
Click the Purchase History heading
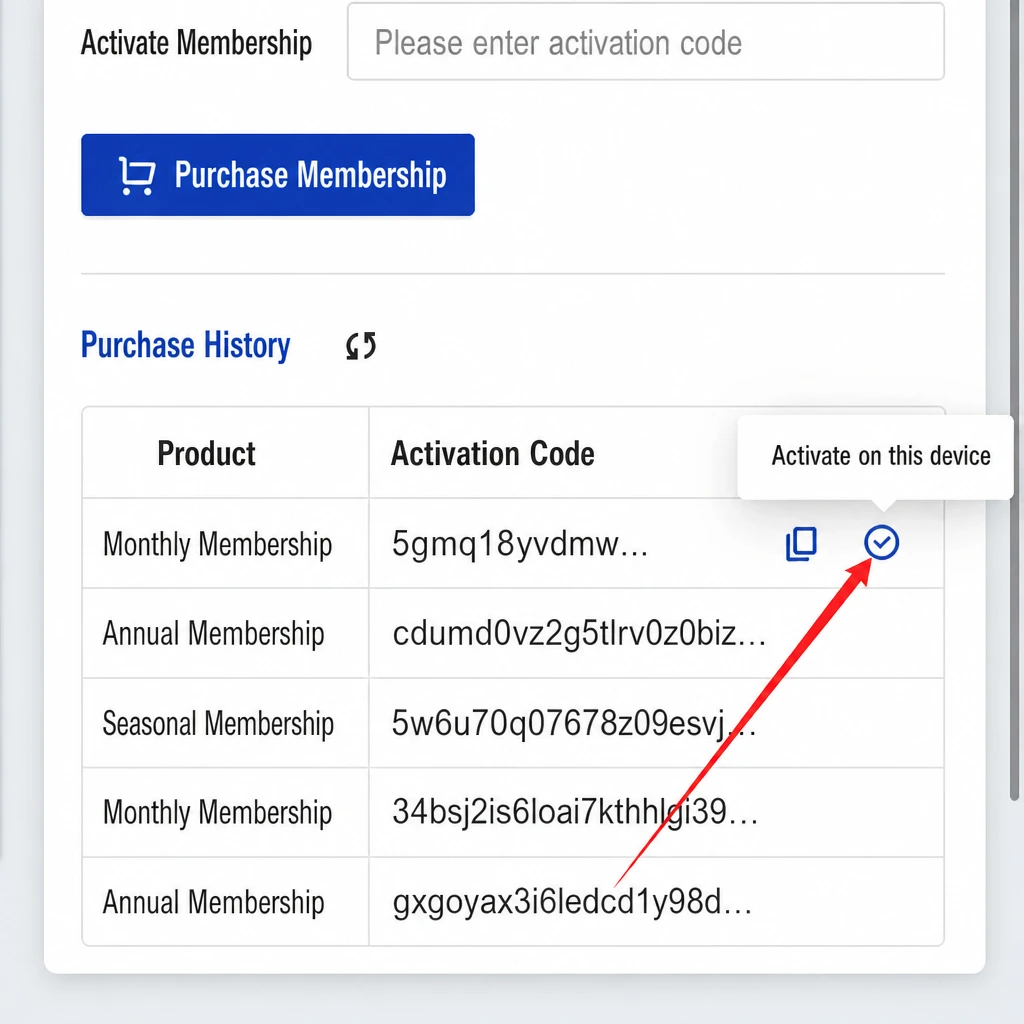point(185,345)
